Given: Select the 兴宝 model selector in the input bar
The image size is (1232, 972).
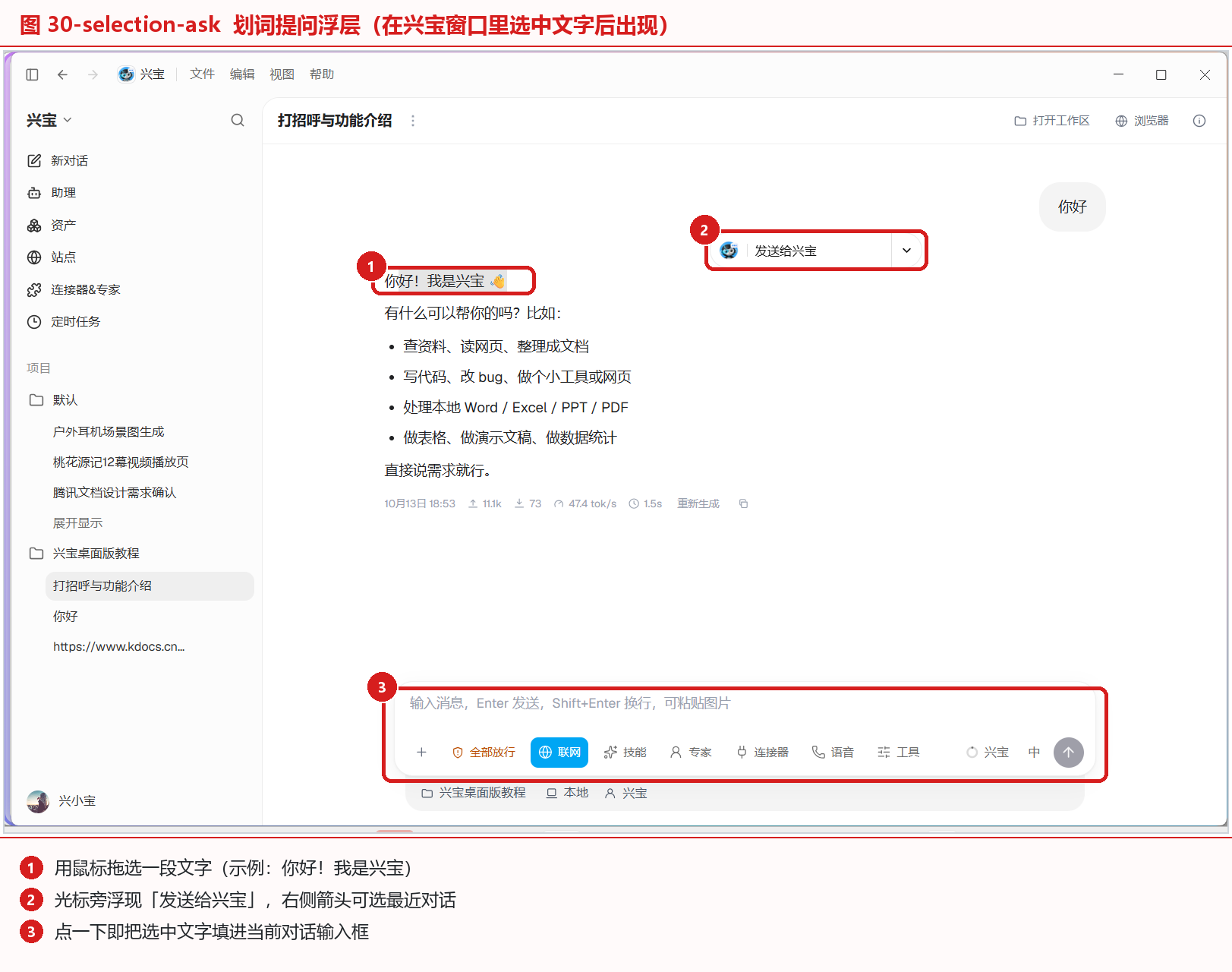Looking at the screenshot, I should coord(988,753).
